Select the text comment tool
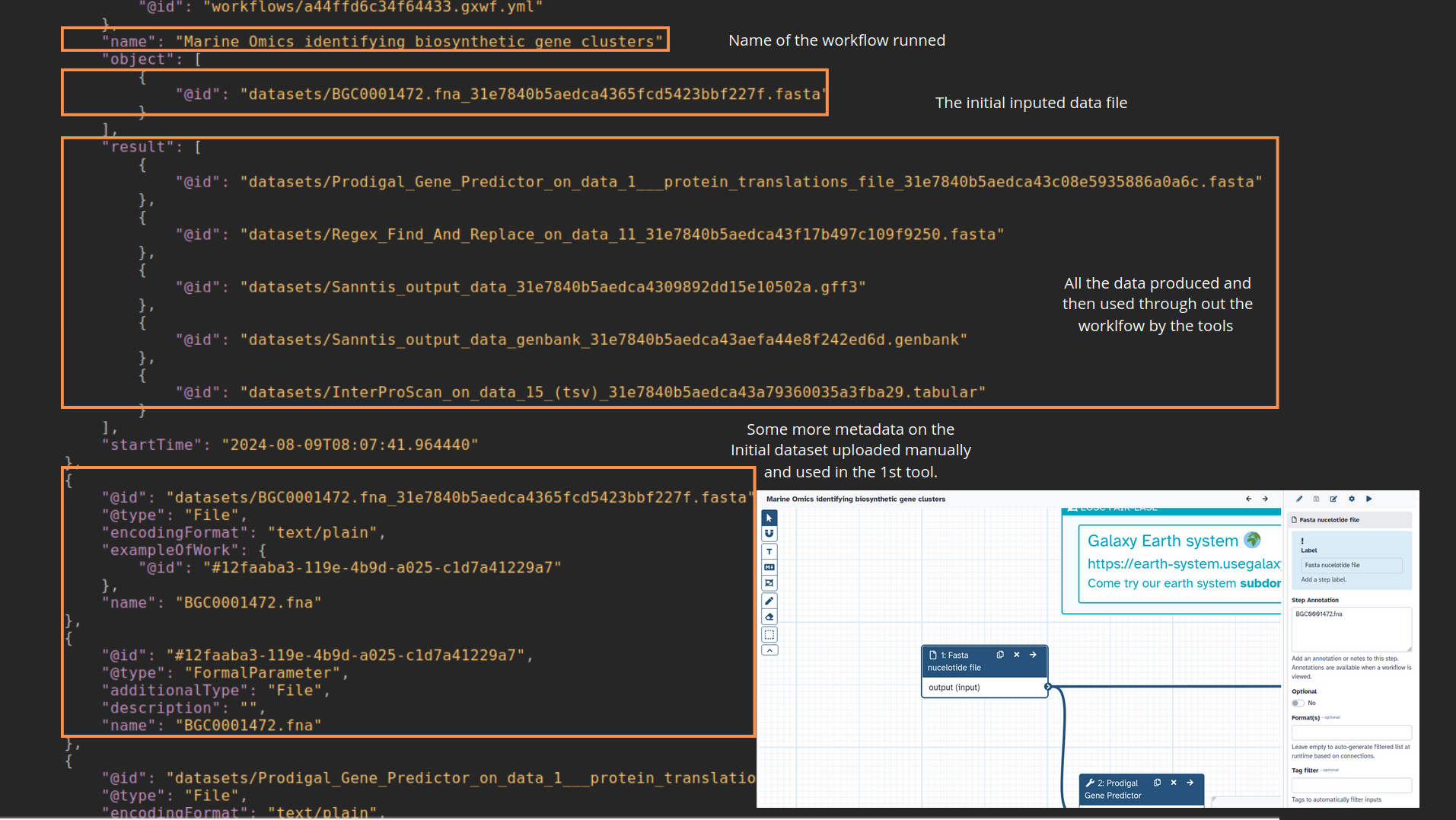 pos(769,551)
